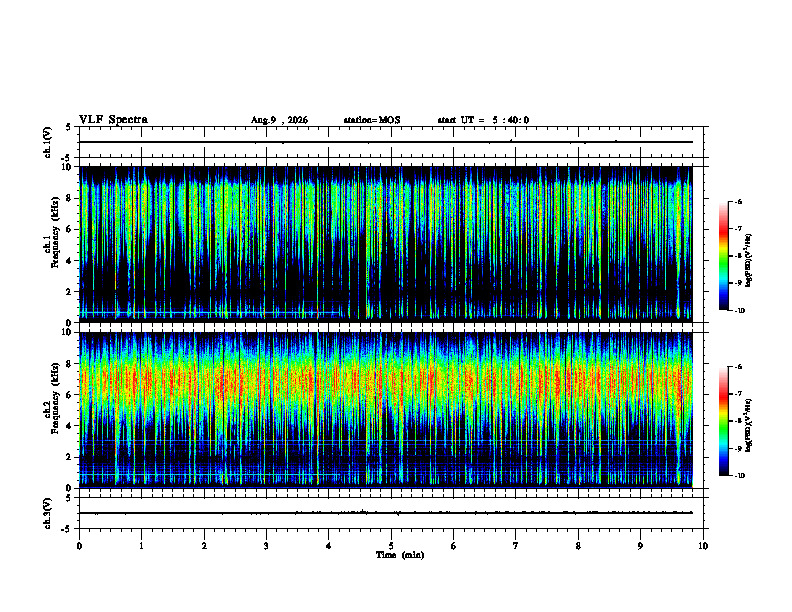Viewport: 792px width, 612px height.
Task: Click the ch.1 voltage waveform trace panel
Action: 391,142
